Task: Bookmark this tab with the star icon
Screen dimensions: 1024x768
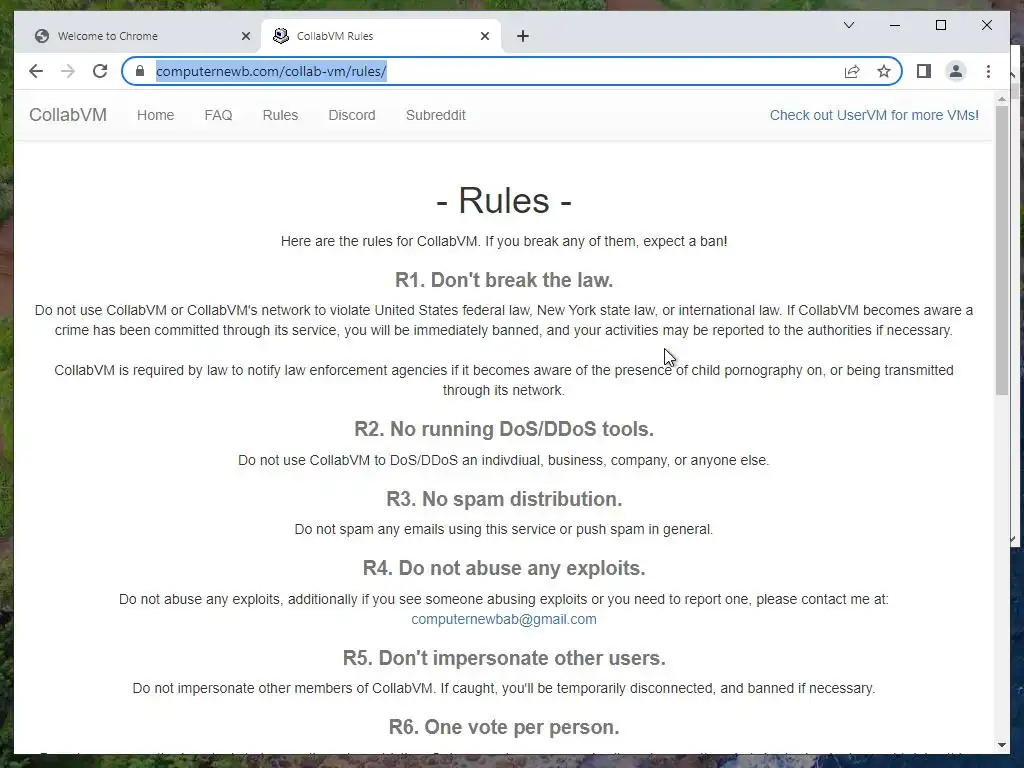Action: coord(884,71)
